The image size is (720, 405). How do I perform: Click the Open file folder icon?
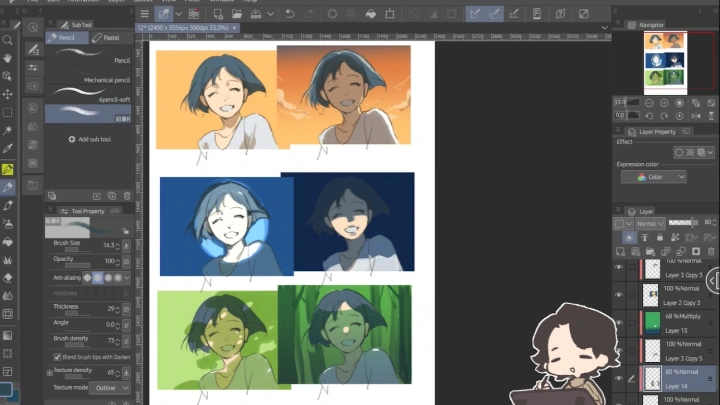click(236, 14)
